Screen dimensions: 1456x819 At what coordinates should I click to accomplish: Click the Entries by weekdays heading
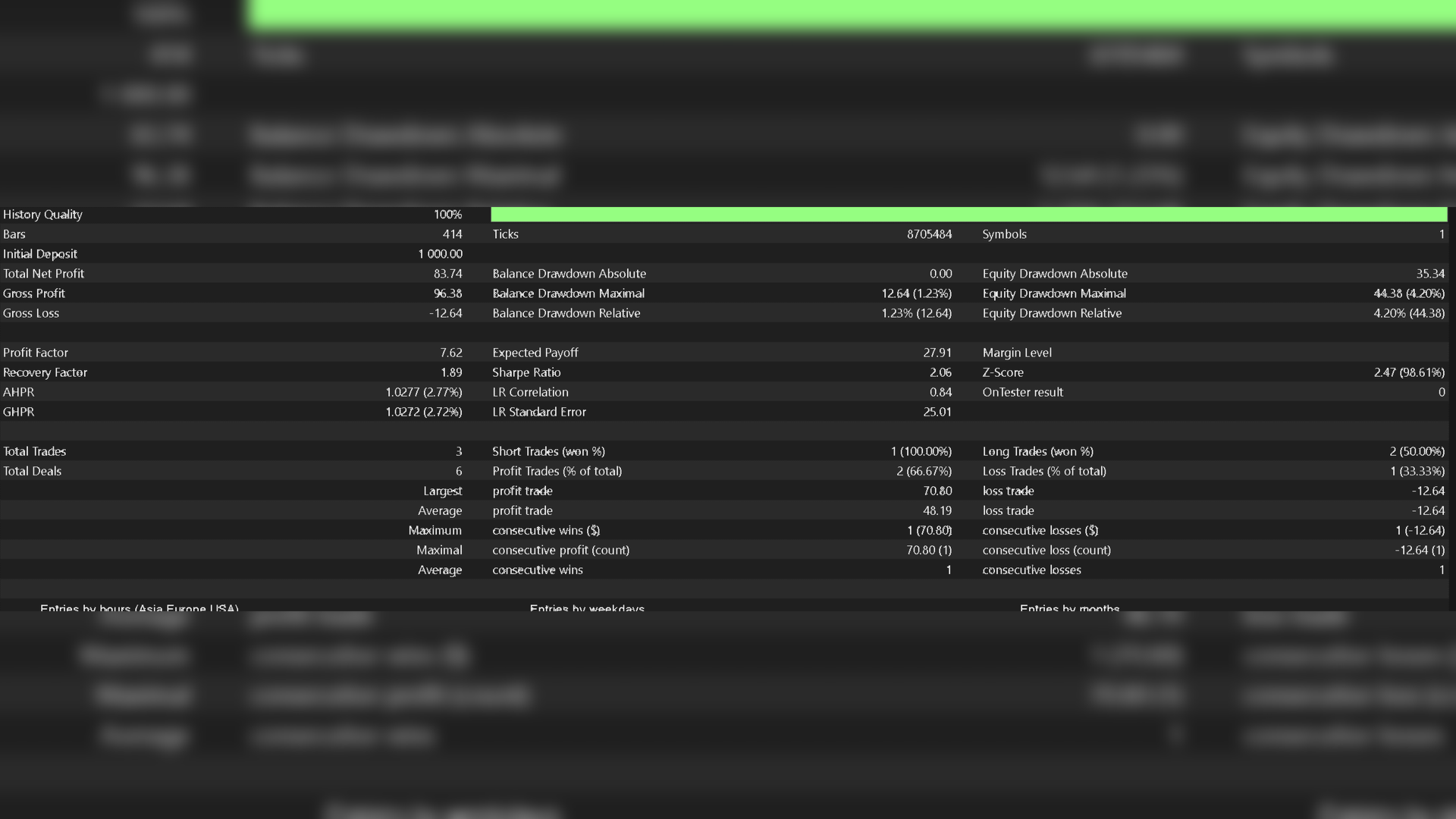tap(586, 607)
